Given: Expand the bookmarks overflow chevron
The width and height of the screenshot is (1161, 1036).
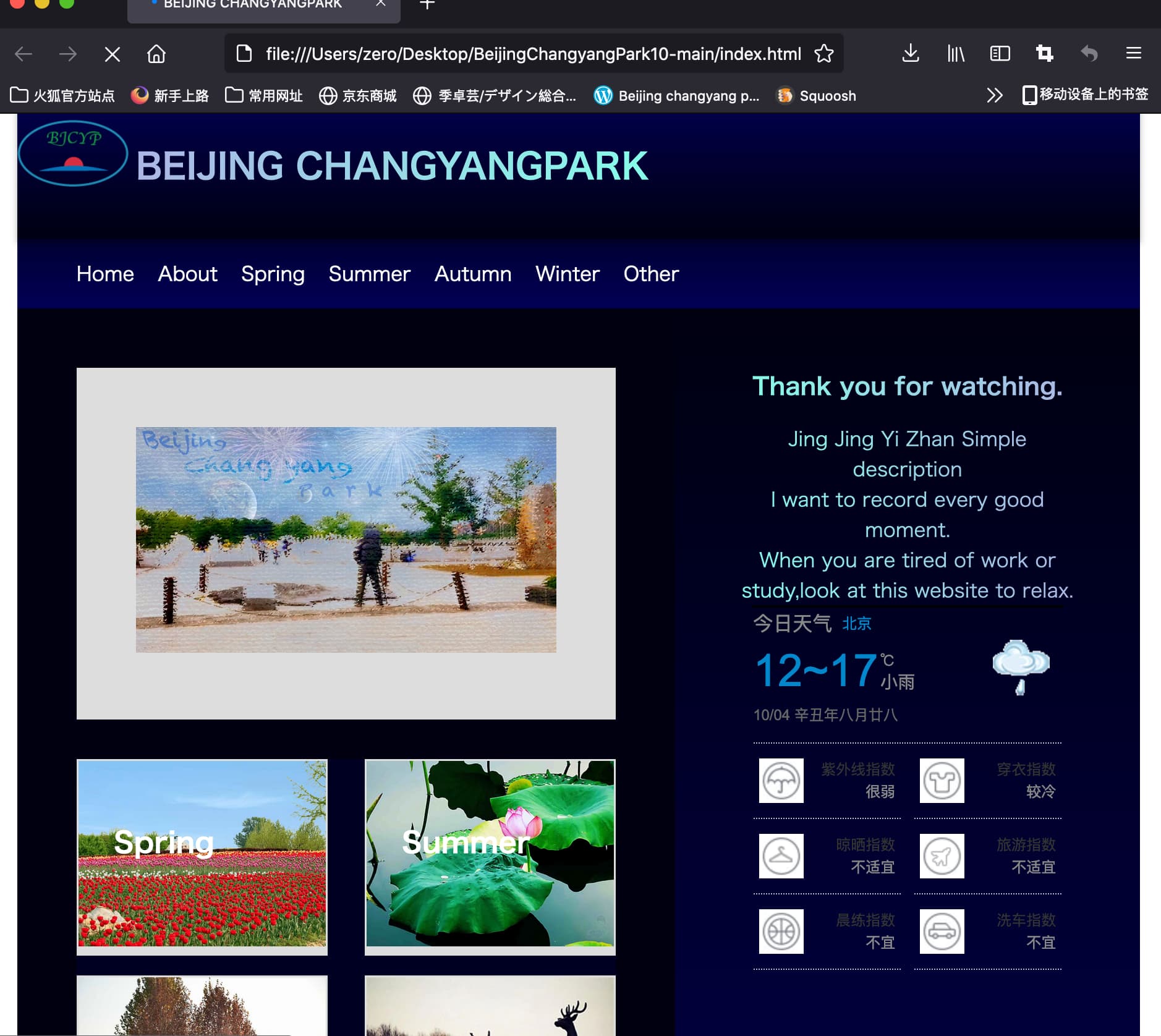Looking at the screenshot, I should (x=994, y=95).
